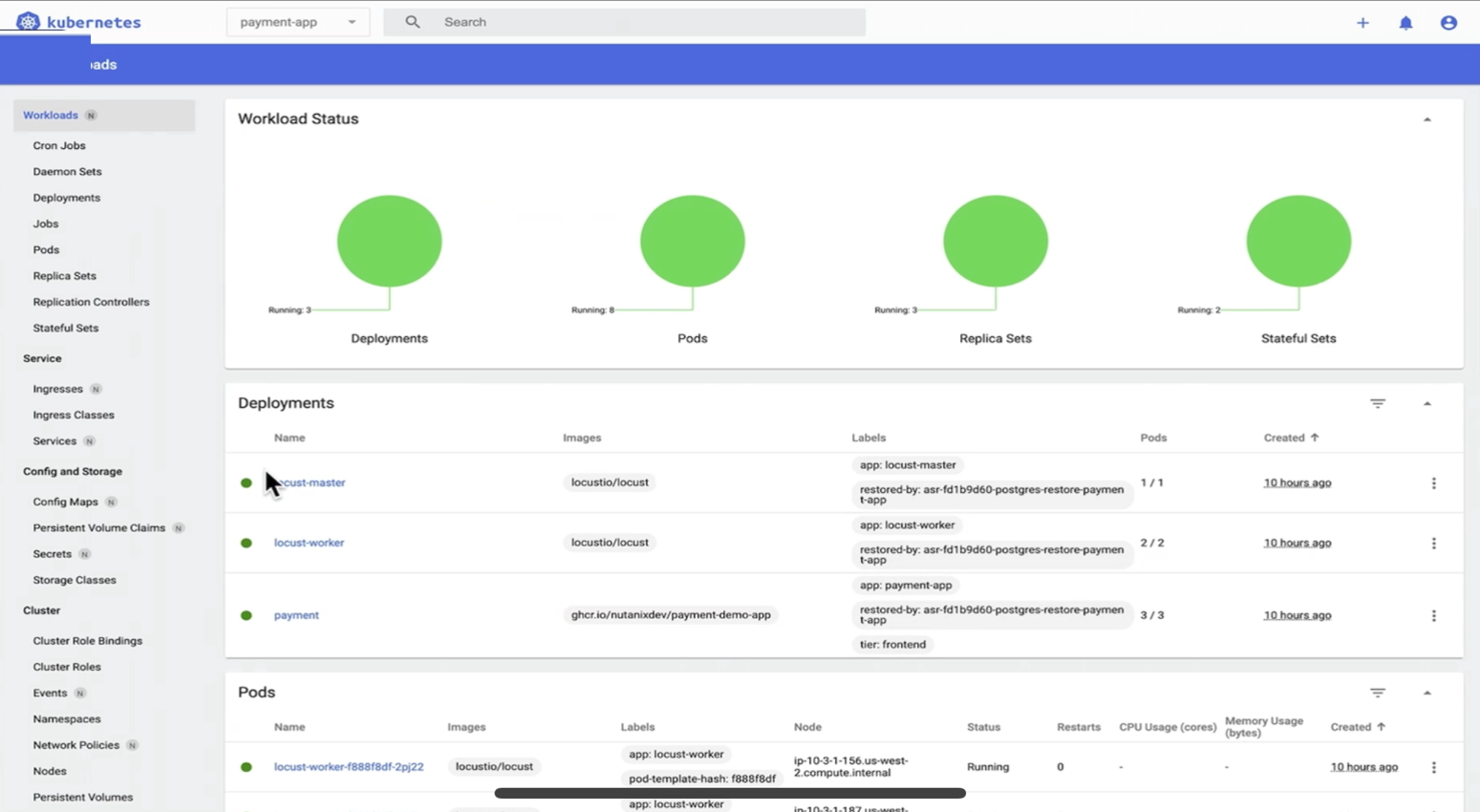This screenshot has height=812, width=1480.
Task: Open the Deployments filter icon
Action: pos(1378,403)
